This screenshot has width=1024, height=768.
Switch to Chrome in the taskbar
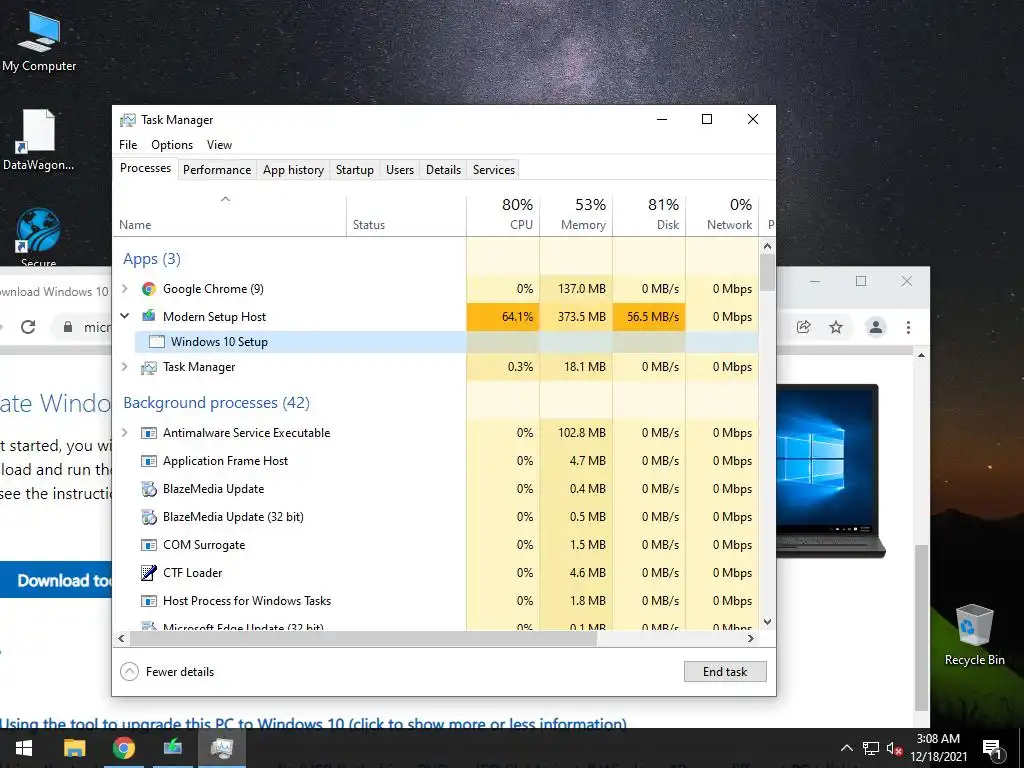[123, 748]
